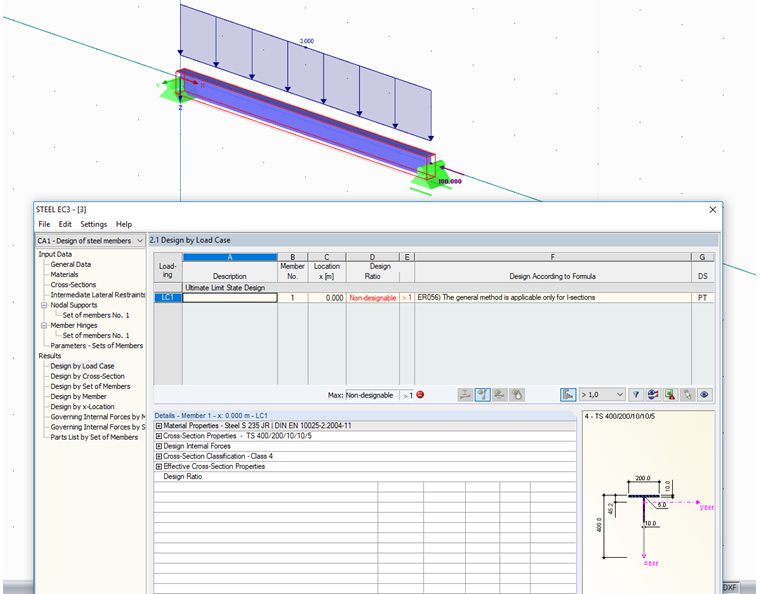Expand Effective Cross-Section Properties
The width and height of the screenshot is (760, 594).
(158, 467)
